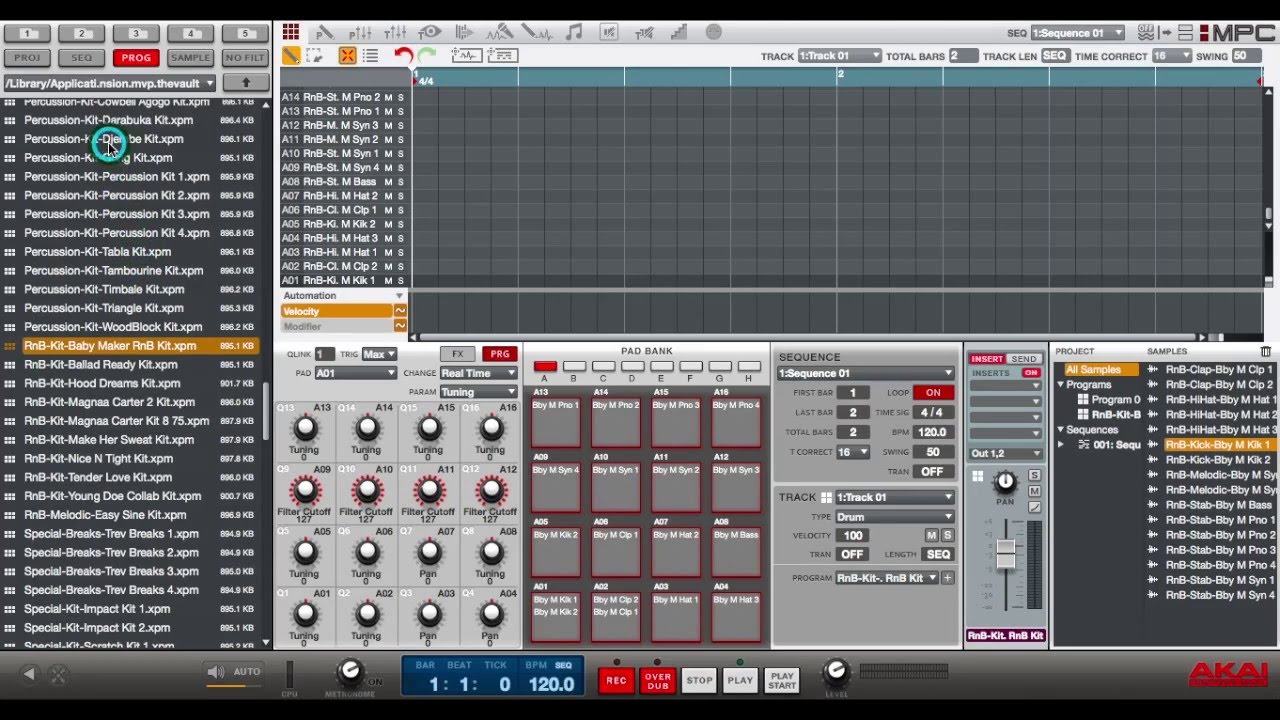Trigger pad A08 Bby M Bass
The image size is (1280, 720).
click(736, 552)
